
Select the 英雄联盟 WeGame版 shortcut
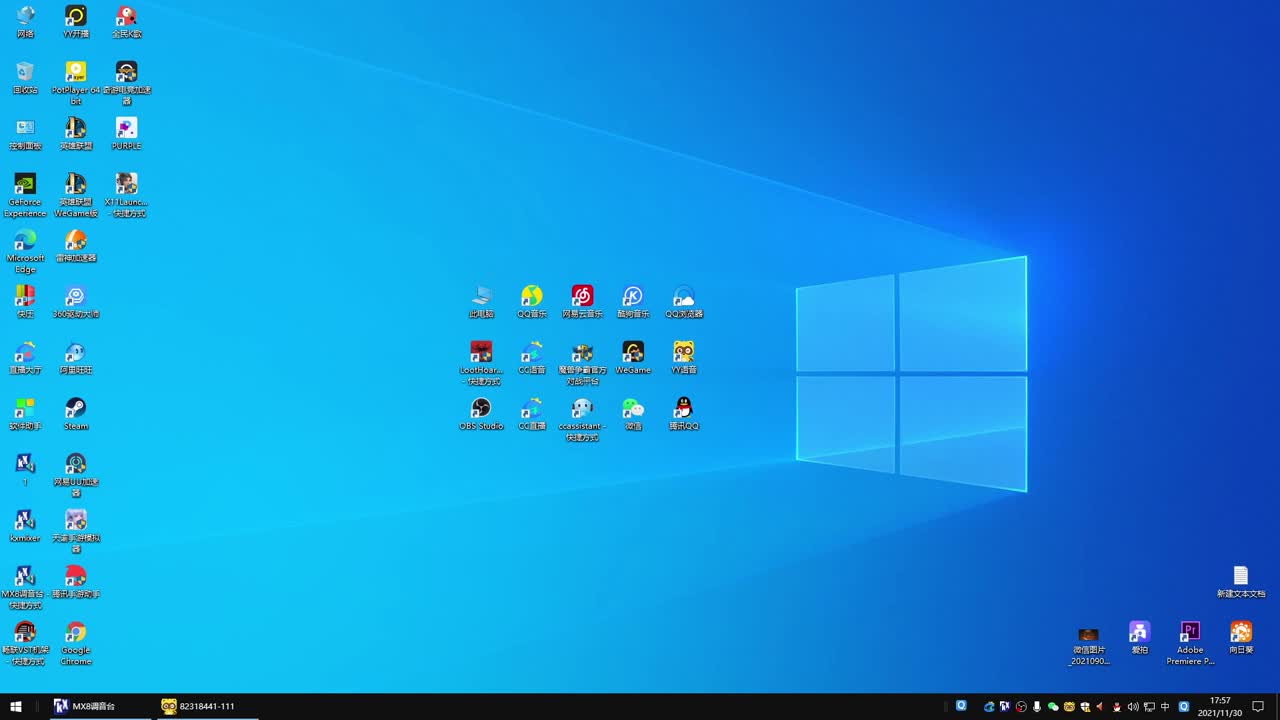coord(76,195)
